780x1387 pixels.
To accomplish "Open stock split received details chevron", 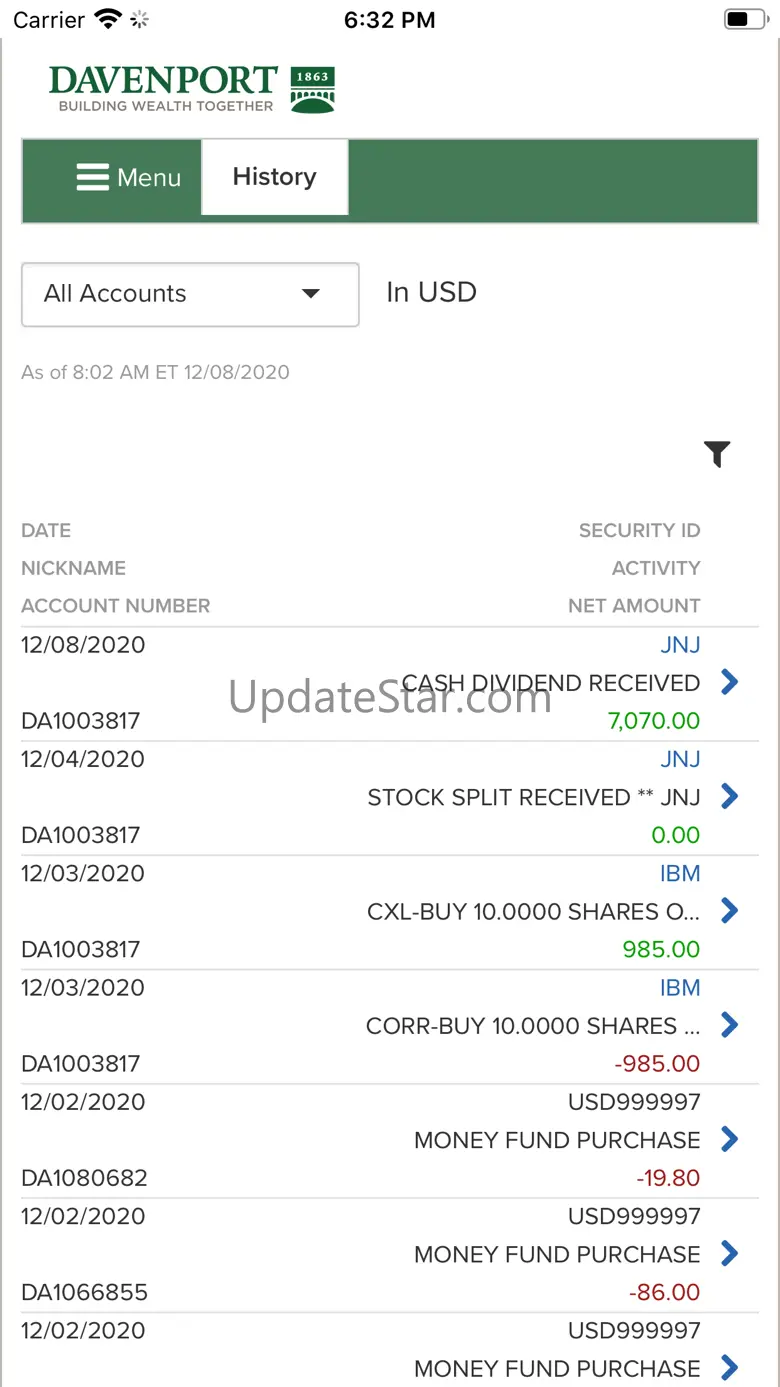I will [730, 796].
